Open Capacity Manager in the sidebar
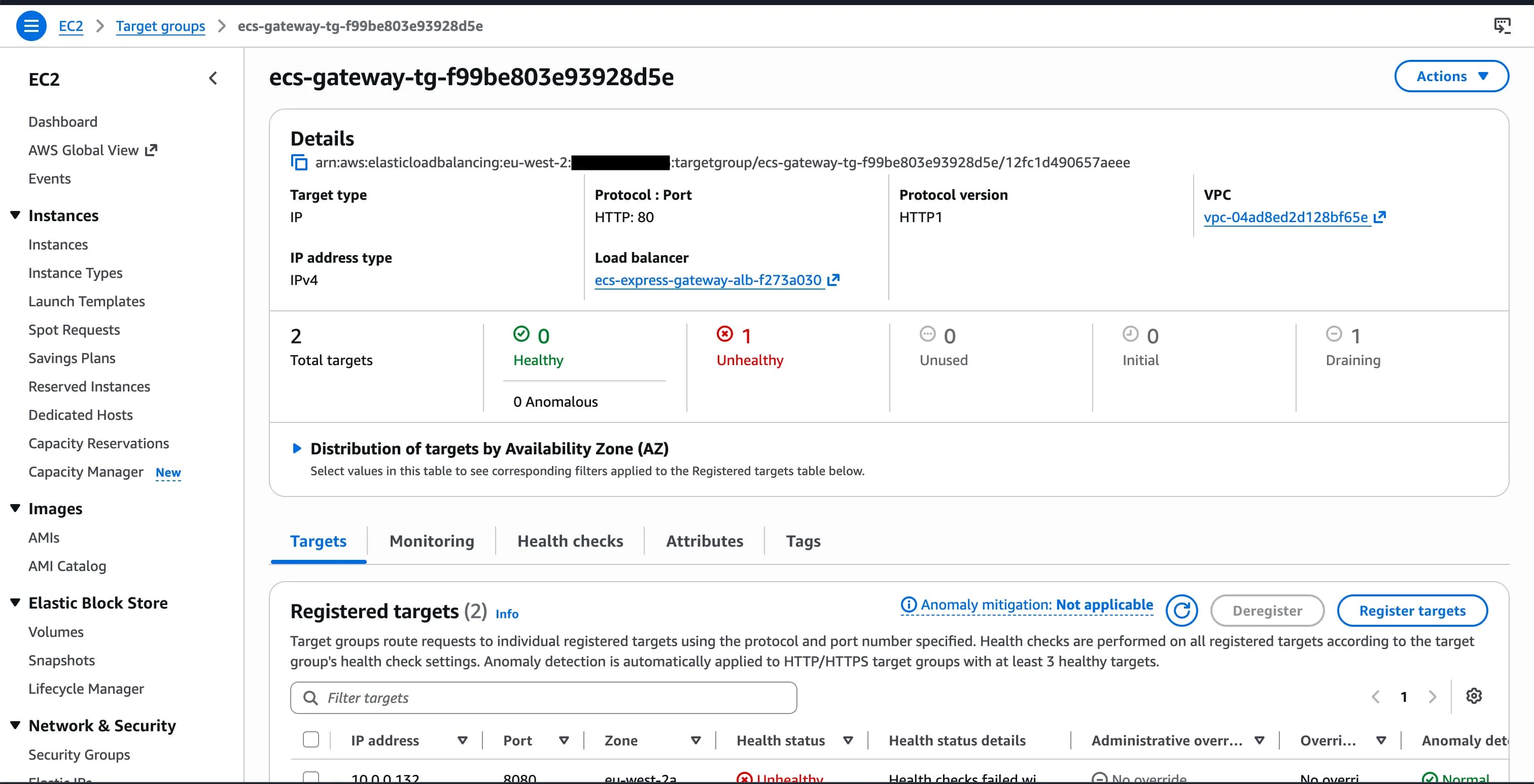1534x784 pixels. pyautogui.click(x=86, y=472)
